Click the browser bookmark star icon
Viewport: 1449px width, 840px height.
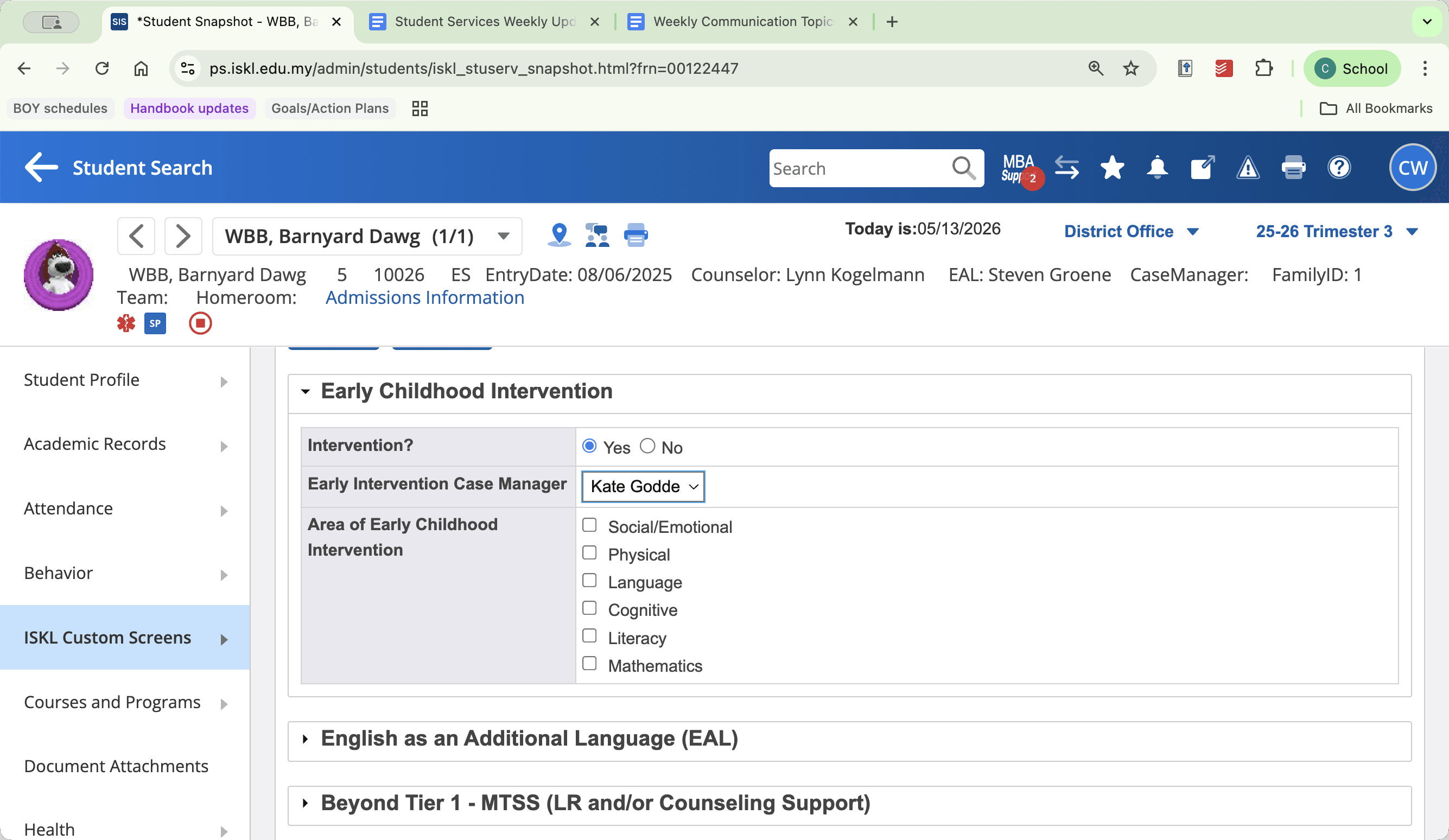coord(1130,68)
